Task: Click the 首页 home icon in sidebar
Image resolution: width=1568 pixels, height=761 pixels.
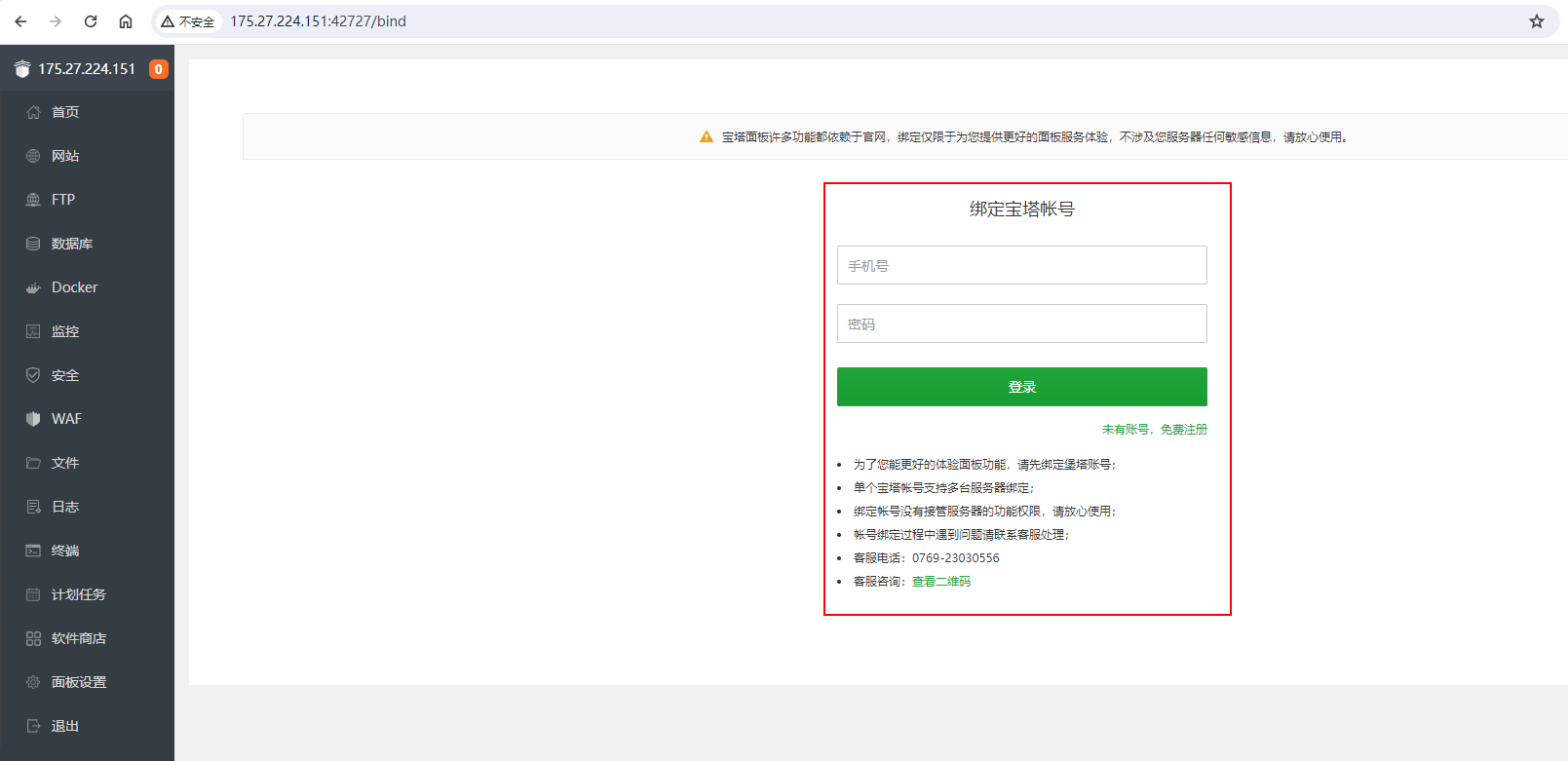Action: coord(33,112)
